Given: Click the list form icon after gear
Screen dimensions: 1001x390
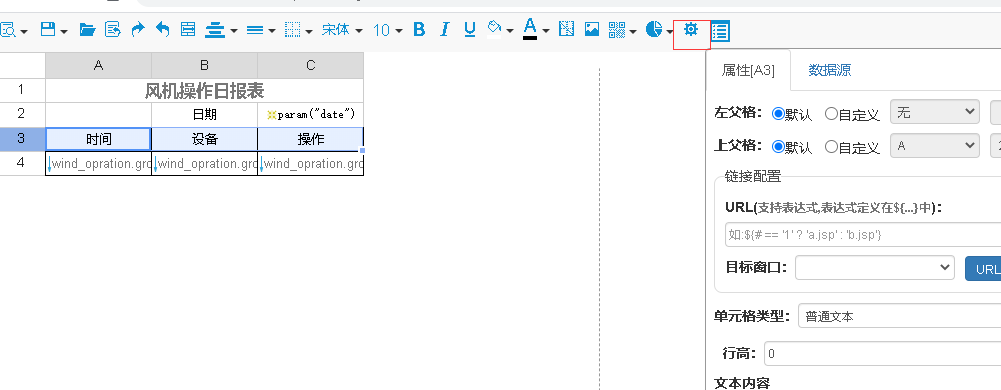Looking at the screenshot, I should pyautogui.click(x=721, y=31).
